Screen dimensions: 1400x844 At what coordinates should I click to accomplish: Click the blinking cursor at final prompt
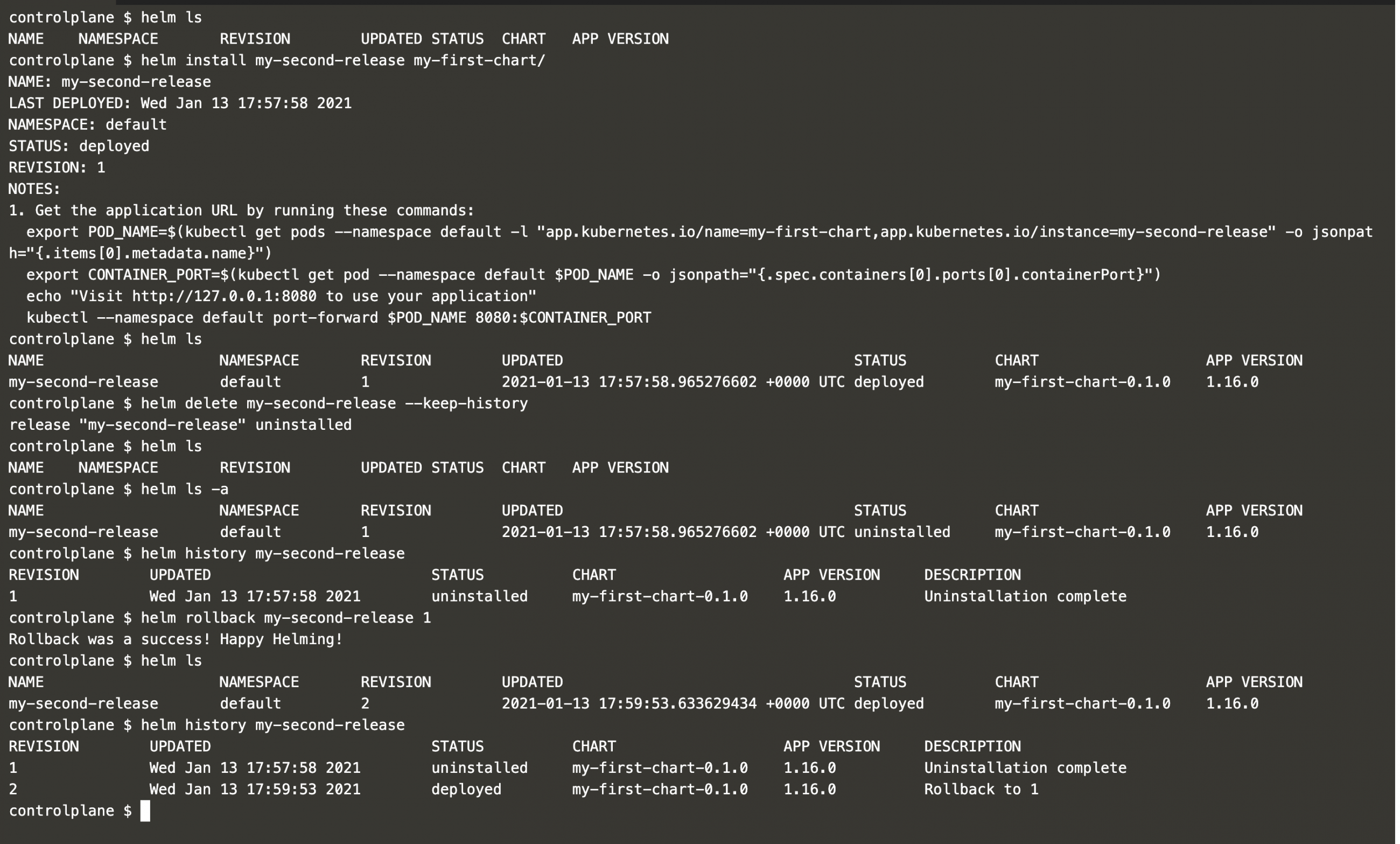[145, 811]
